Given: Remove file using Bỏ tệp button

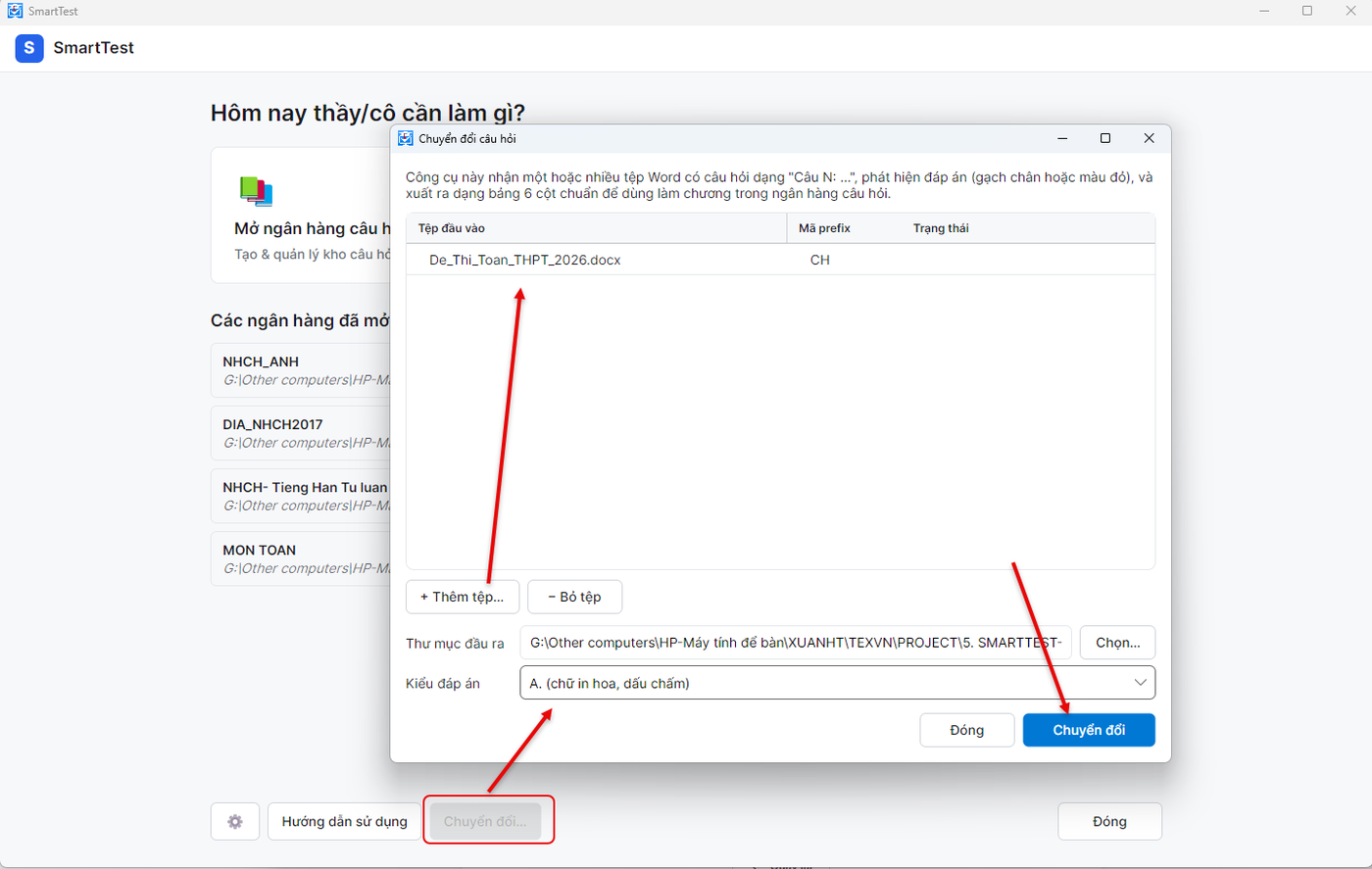Looking at the screenshot, I should click(574, 597).
